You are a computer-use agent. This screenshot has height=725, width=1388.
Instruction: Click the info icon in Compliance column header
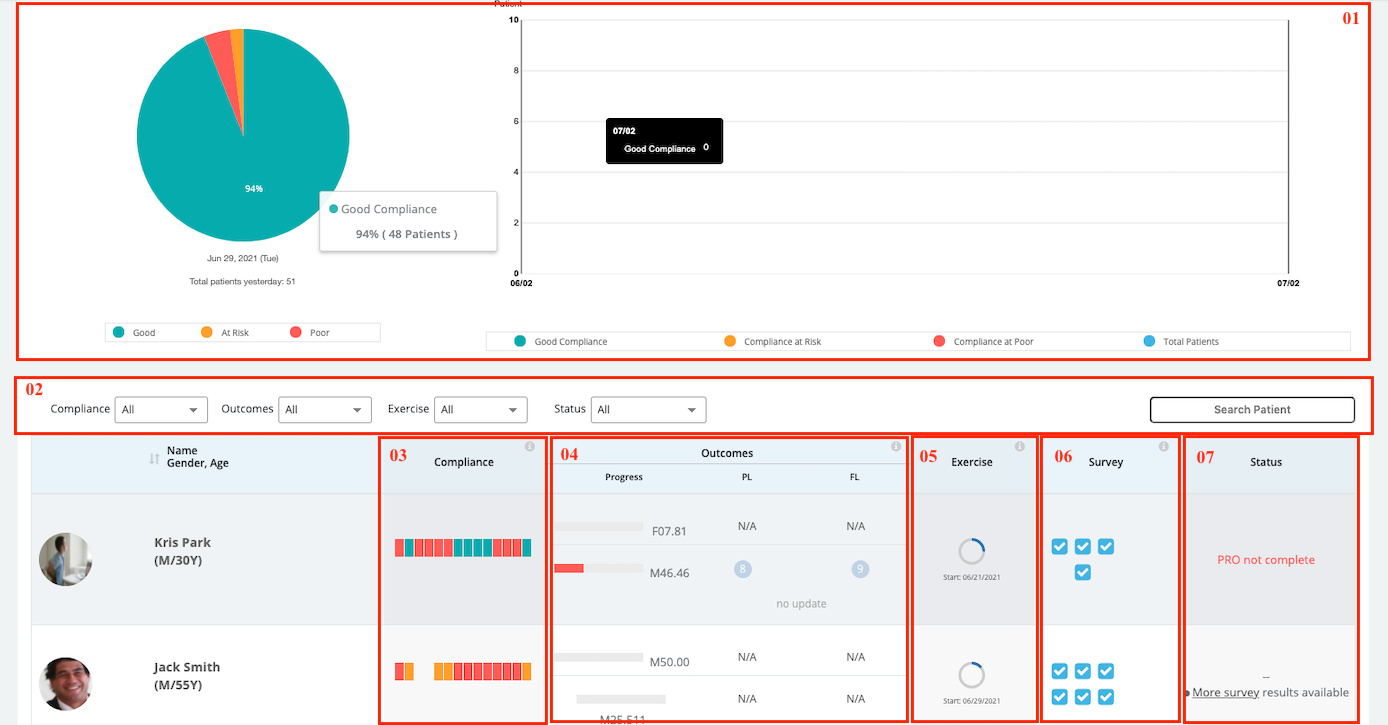tap(530, 446)
